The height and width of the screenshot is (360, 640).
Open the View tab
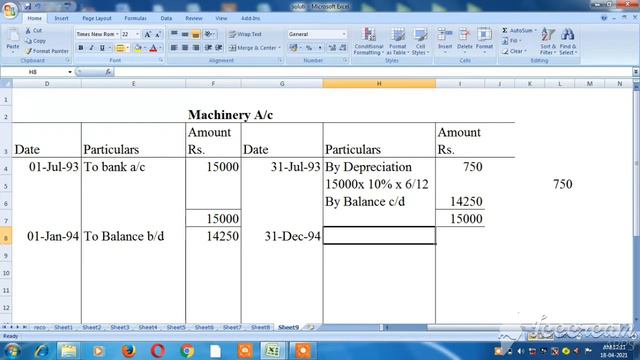click(221, 18)
